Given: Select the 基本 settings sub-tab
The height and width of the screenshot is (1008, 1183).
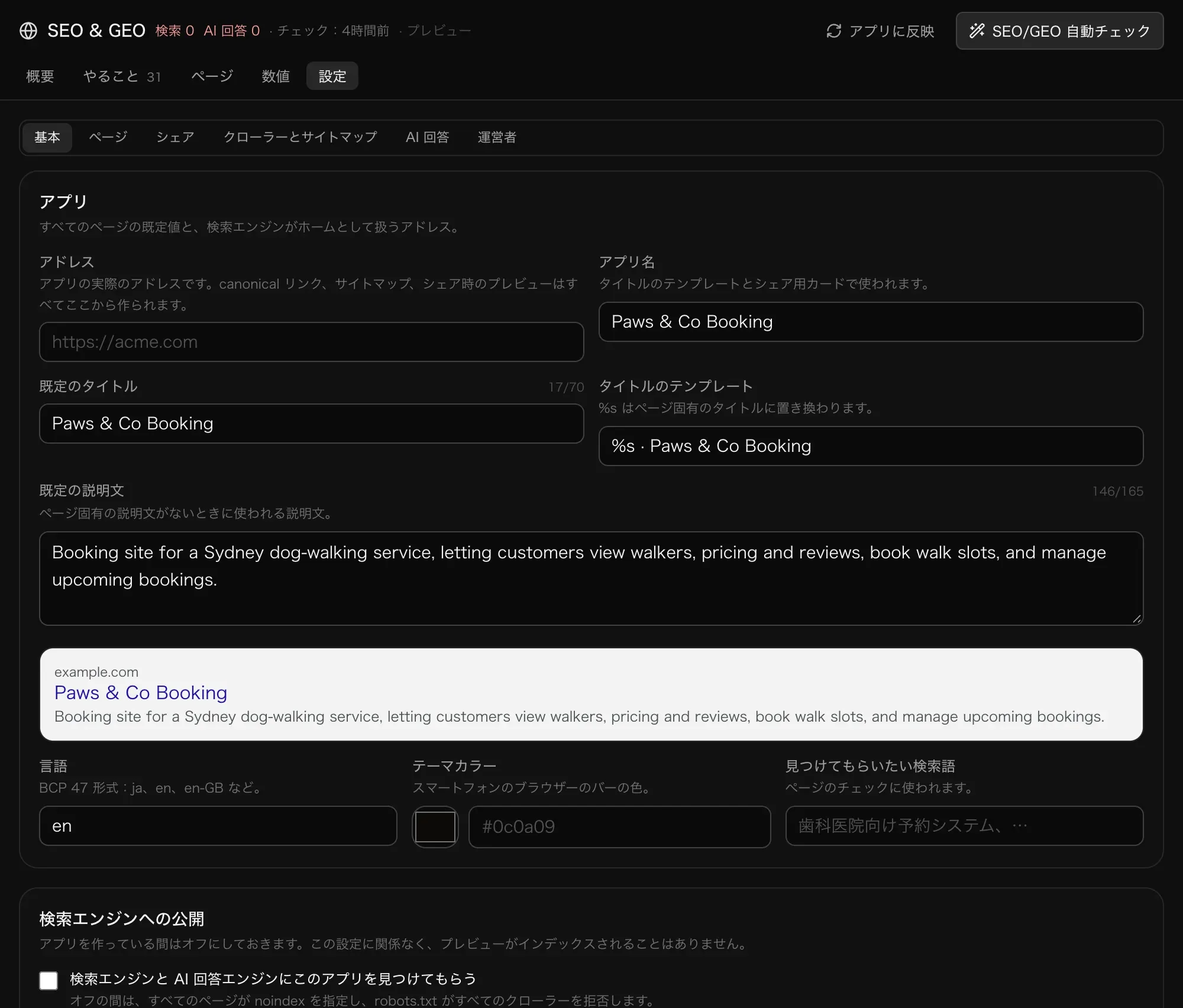Looking at the screenshot, I should 47,137.
